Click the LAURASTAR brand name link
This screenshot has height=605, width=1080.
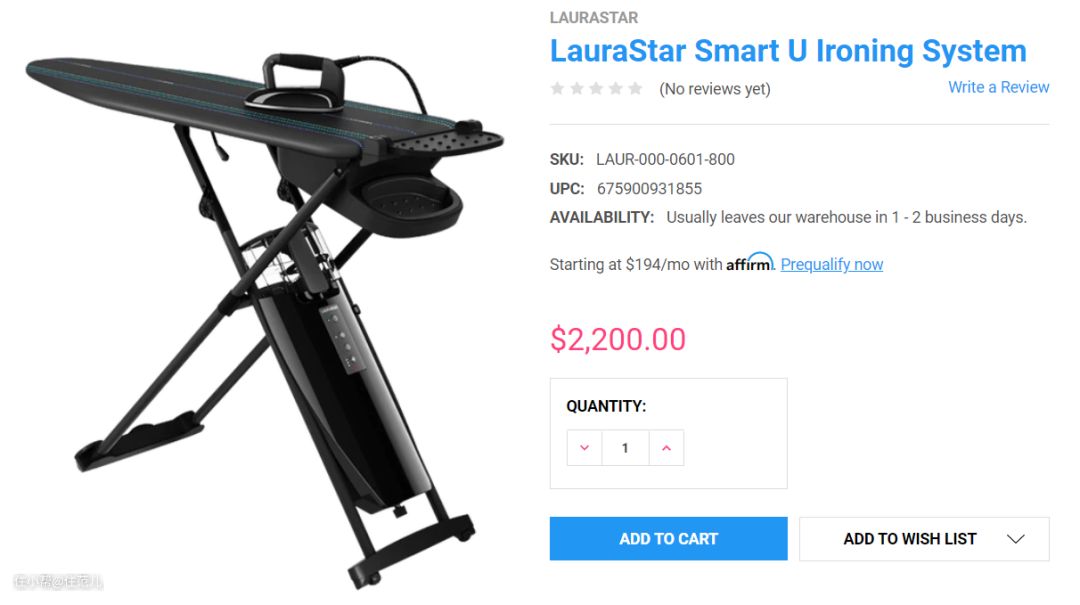point(594,18)
